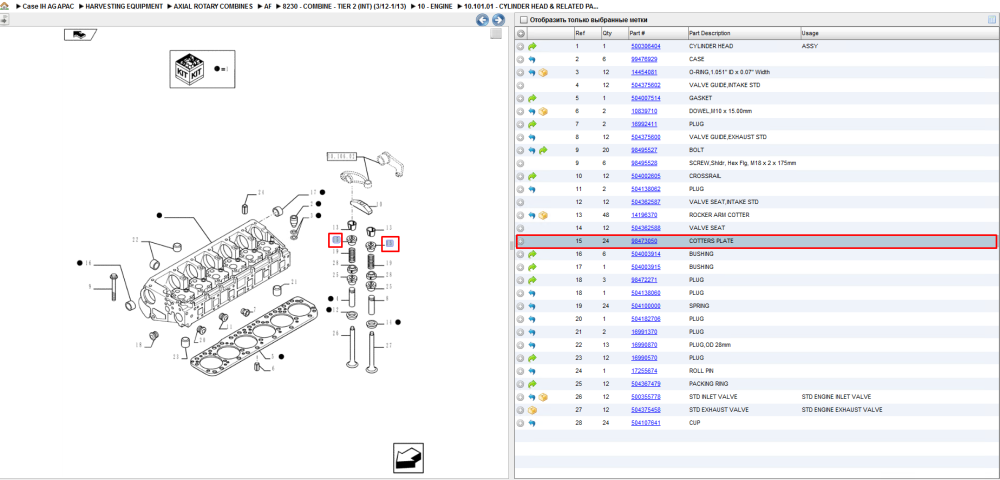Click the panel toggle icon at left edge

tap(4, 20)
